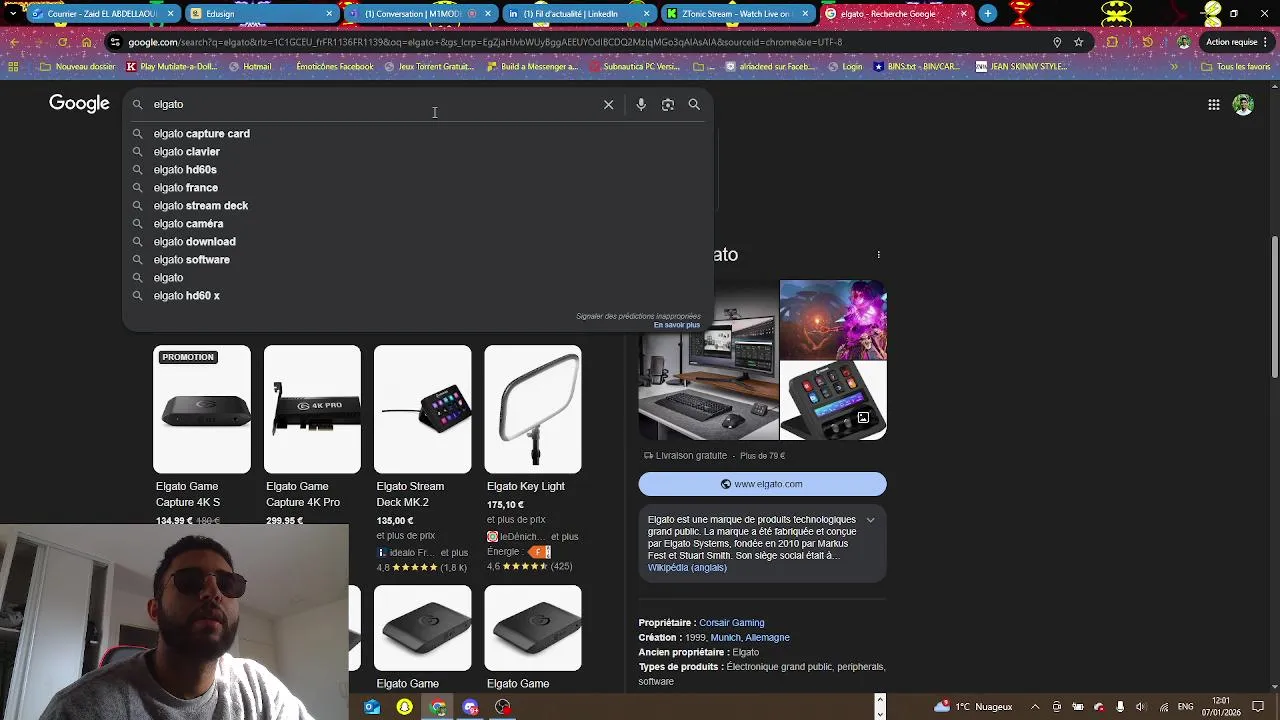The image size is (1280, 720).
Task: Click the magnifier search submit icon
Action: pyautogui.click(x=694, y=104)
